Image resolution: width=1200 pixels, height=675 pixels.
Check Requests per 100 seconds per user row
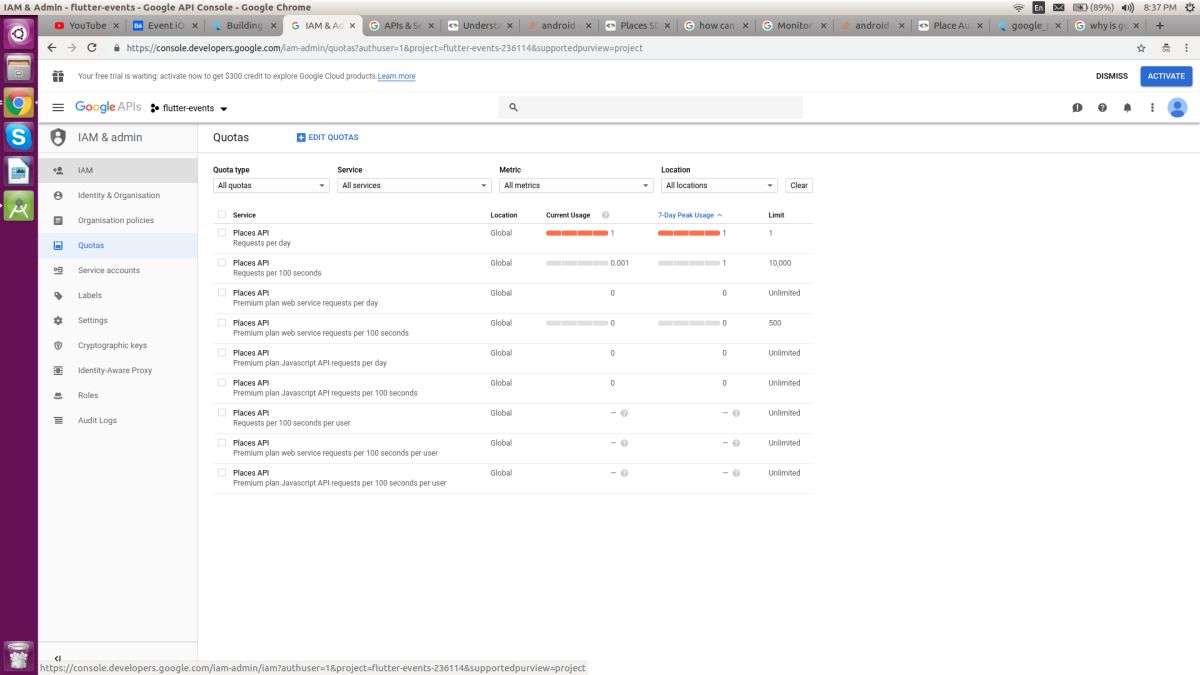[x=222, y=412]
